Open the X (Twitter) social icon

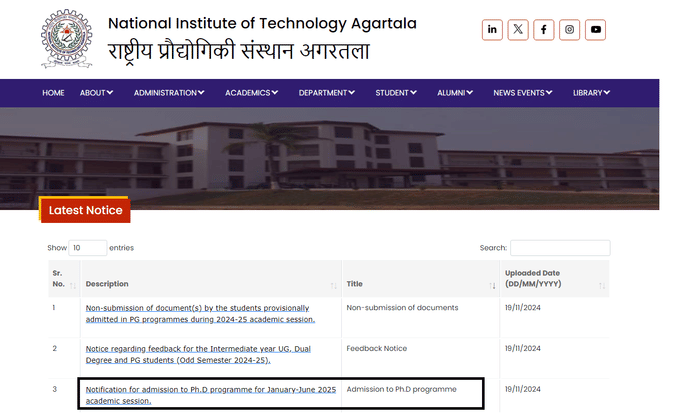coord(518,29)
